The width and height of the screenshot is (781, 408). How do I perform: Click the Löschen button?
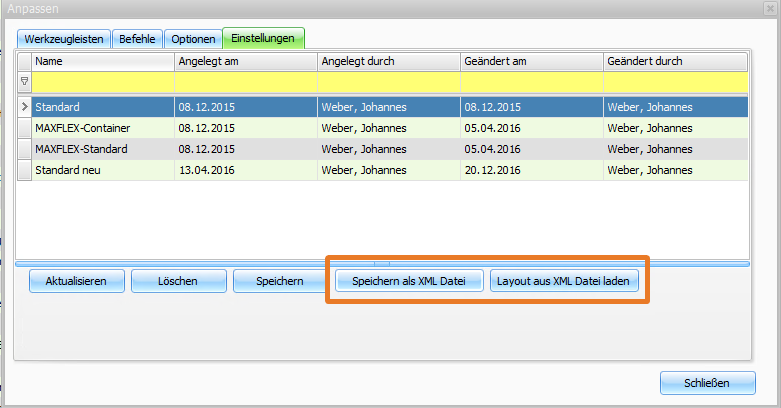(176, 281)
